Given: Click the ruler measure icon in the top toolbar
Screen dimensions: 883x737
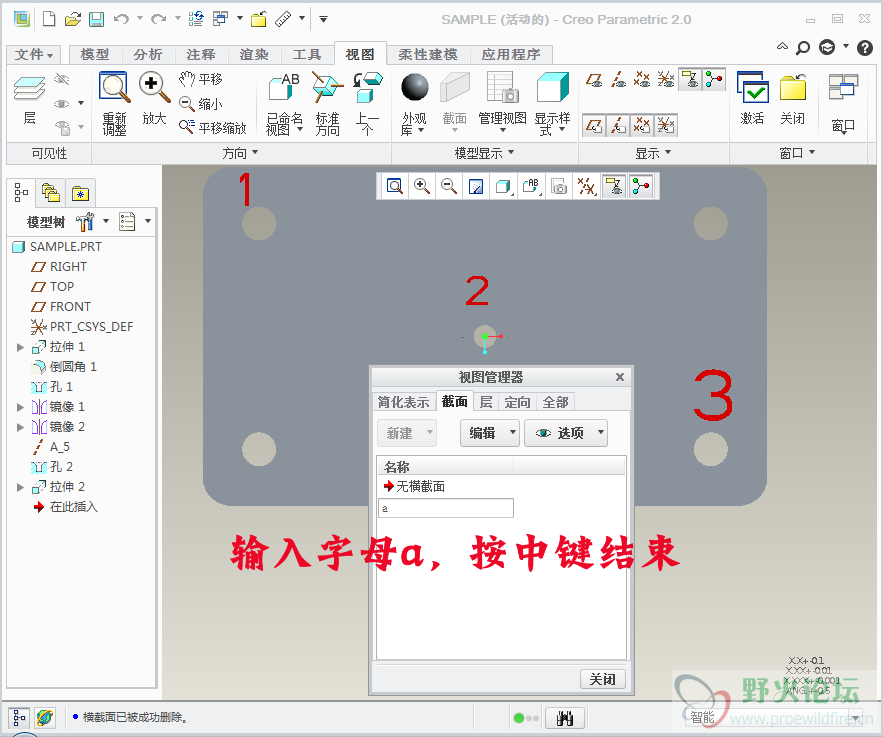Looking at the screenshot, I should pyautogui.click(x=283, y=20).
